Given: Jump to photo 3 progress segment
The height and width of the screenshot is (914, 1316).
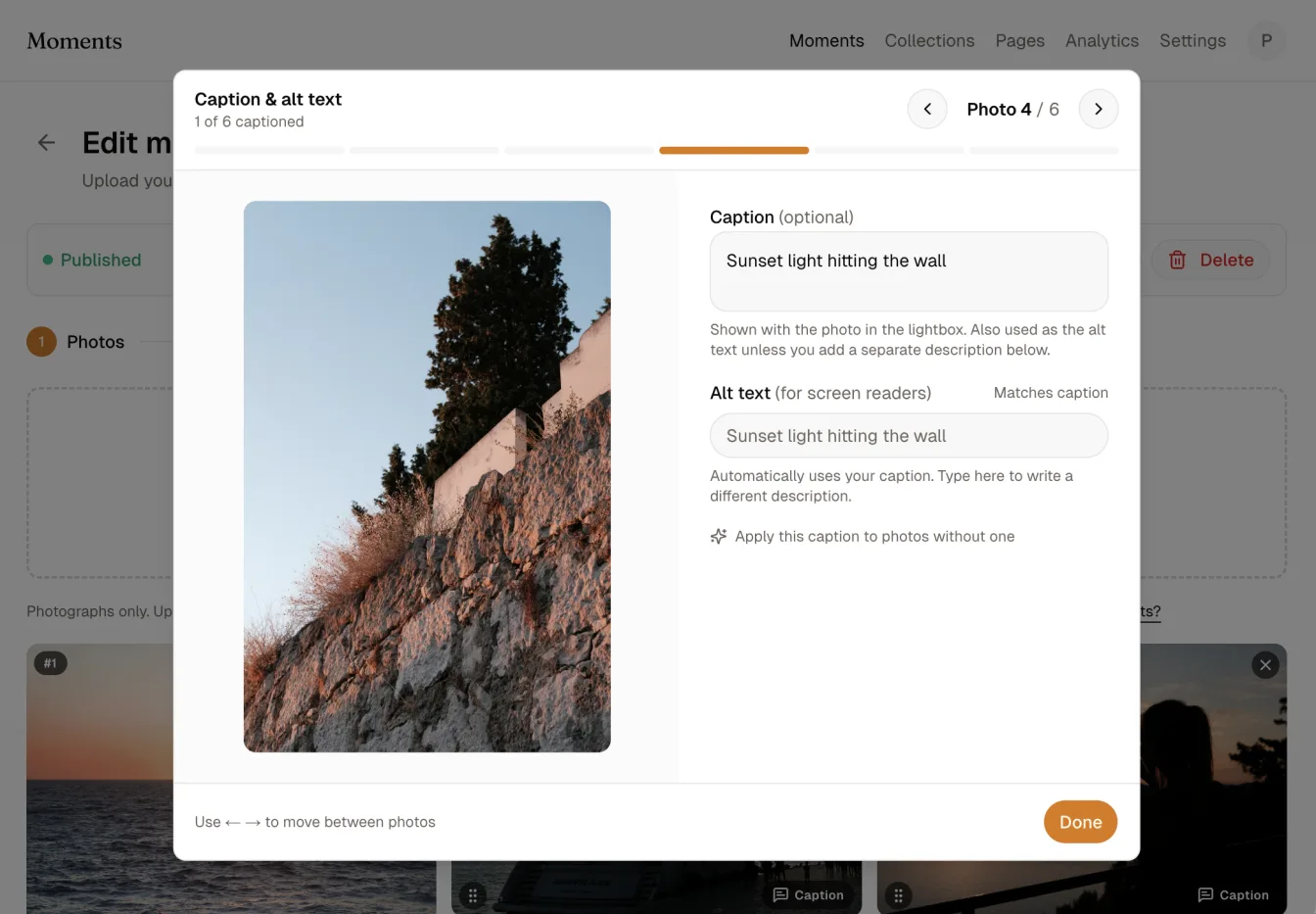Looking at the screenshot, I should pyautogui.click(x=579, y=151).
